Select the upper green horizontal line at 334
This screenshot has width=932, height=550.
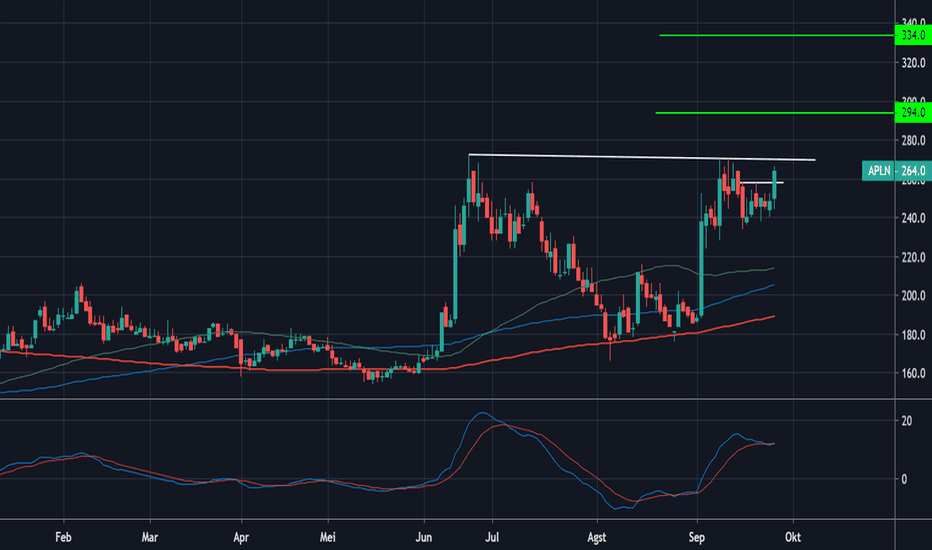pyautogui.click(x=776, y=35)
